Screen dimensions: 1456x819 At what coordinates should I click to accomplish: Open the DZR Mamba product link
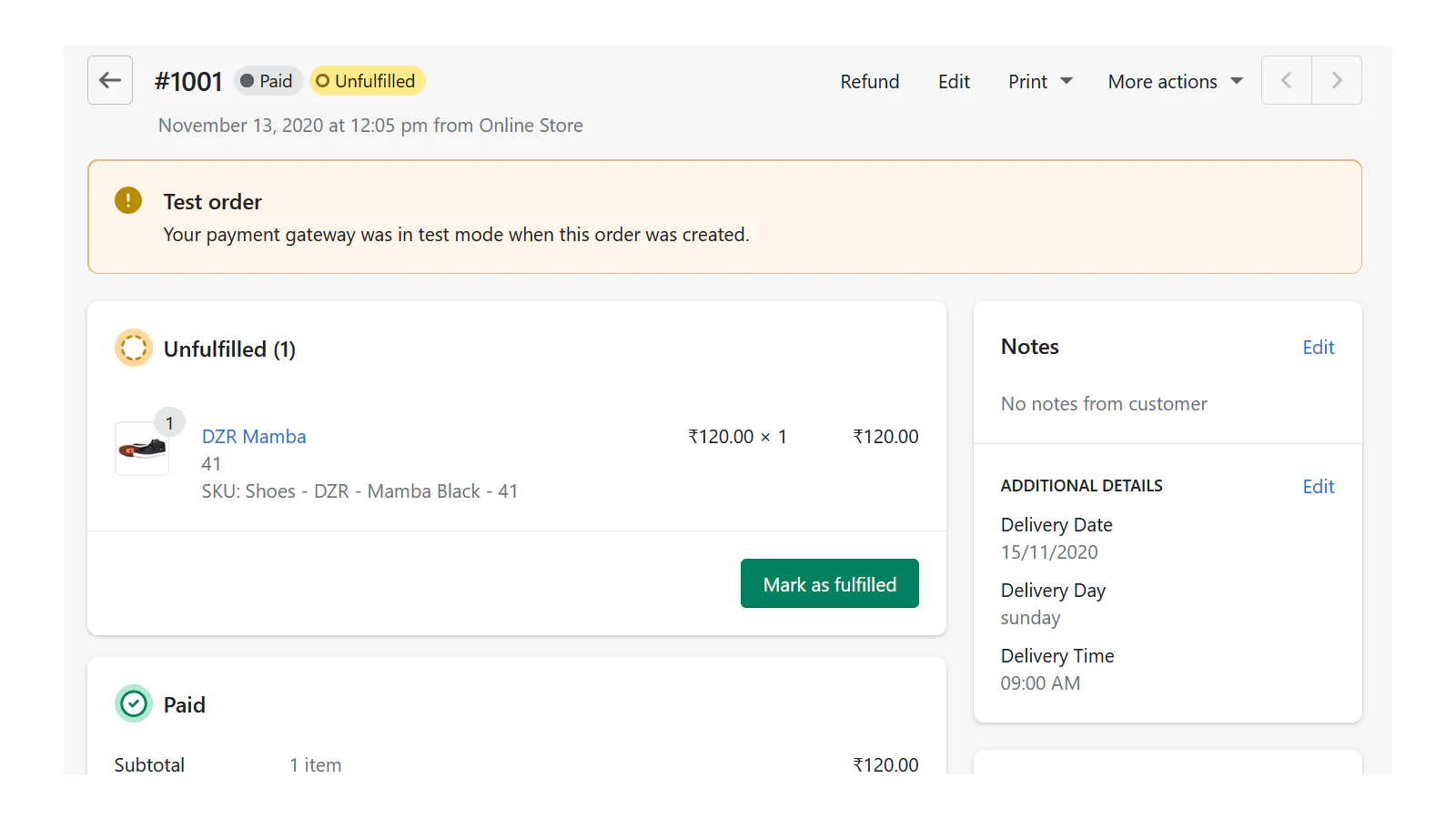(x=254, y=437)
